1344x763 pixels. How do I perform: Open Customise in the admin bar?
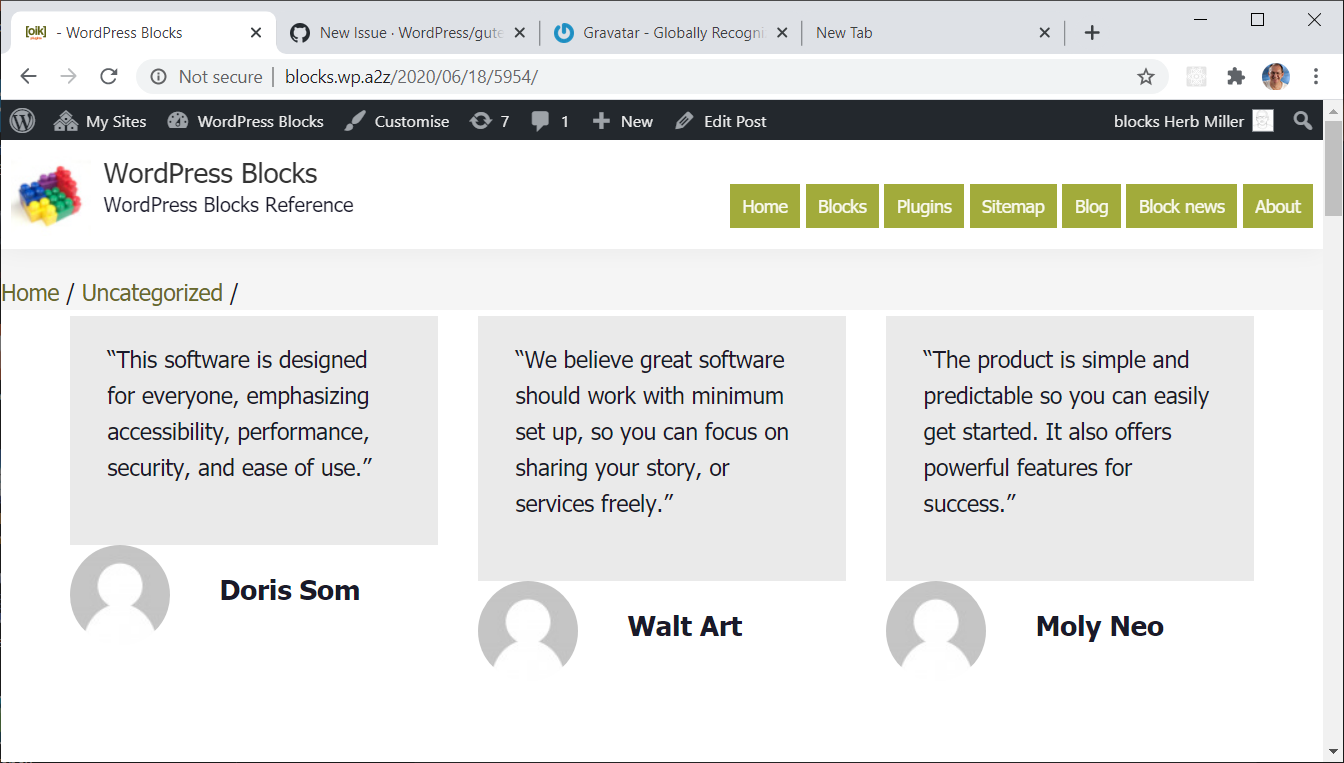click(x=397, y=121)
